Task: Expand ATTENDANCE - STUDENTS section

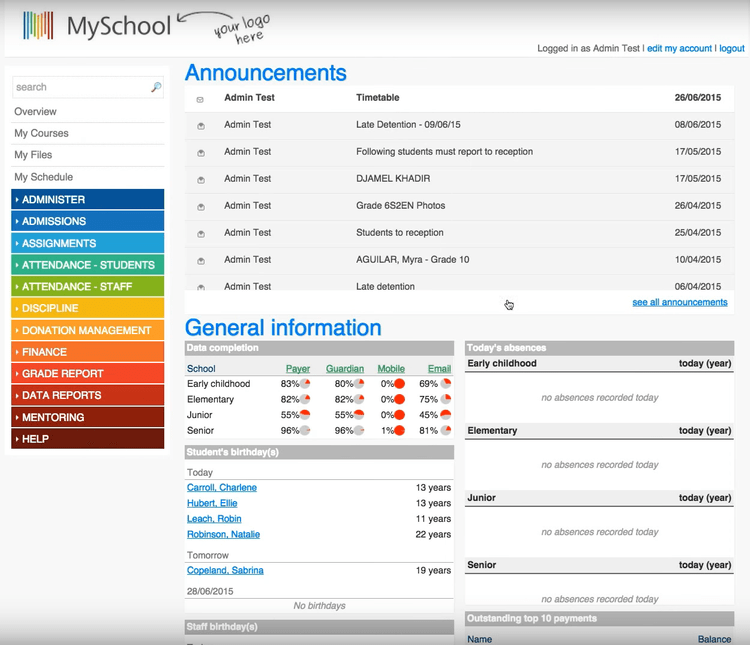Action: pyautogui.click(x=88, y=265)
